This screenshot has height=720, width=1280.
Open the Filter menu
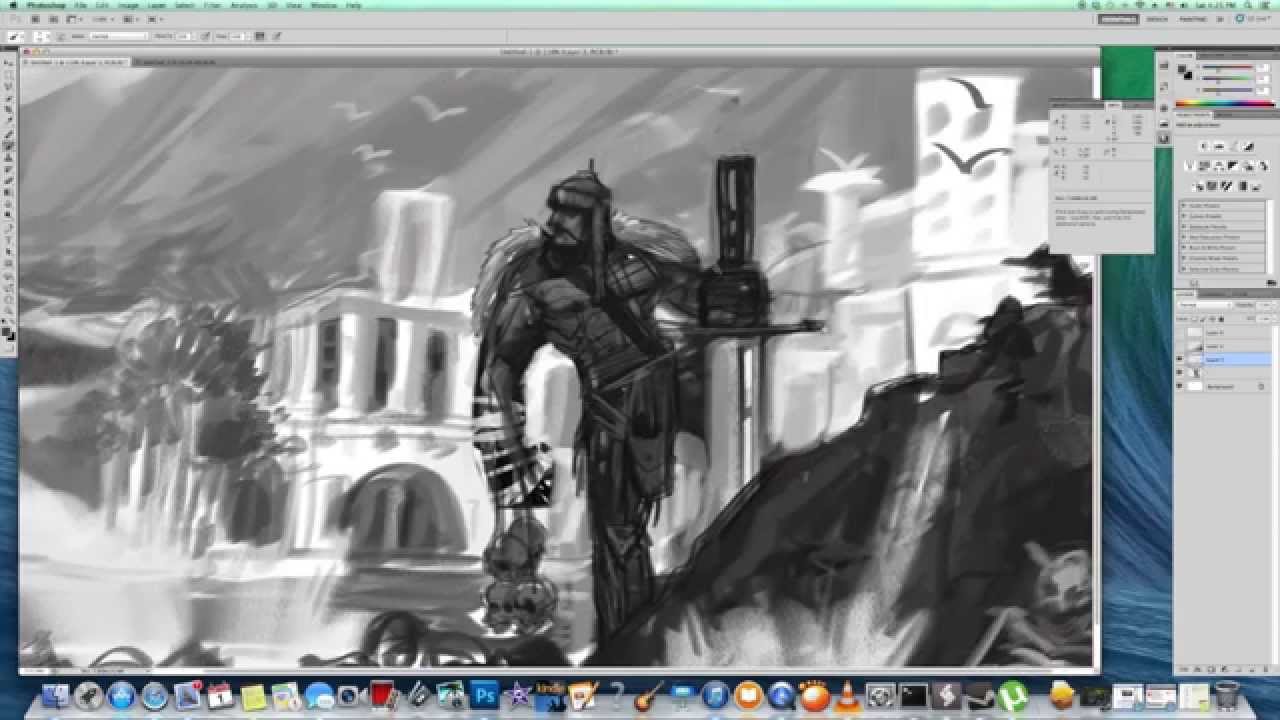(212, 5)
